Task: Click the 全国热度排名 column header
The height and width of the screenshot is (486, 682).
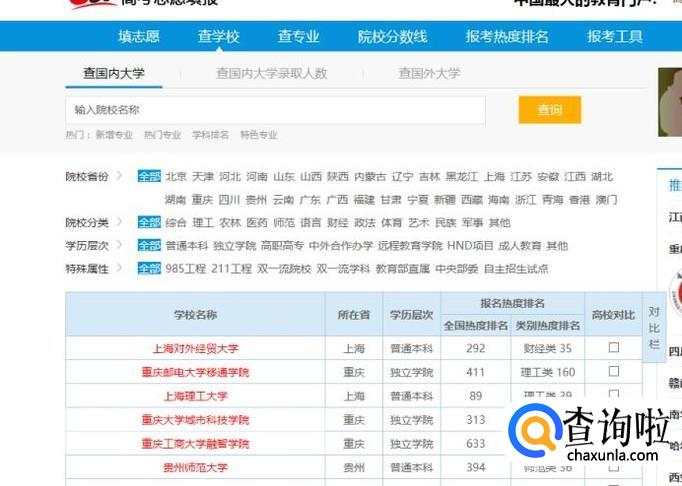Action: pyautogui.click(x=476, y=325)
